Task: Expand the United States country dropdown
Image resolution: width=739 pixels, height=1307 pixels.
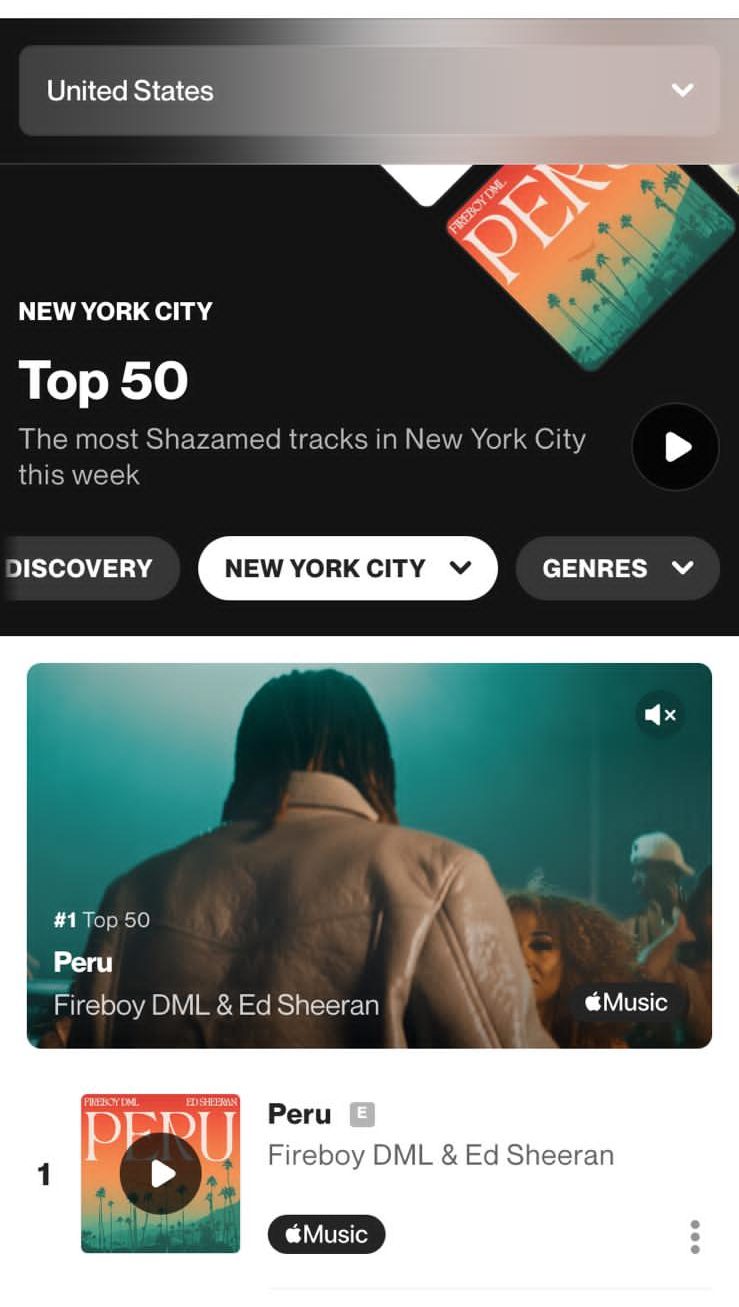Action: pyautogui.click(x=369, y=90)
